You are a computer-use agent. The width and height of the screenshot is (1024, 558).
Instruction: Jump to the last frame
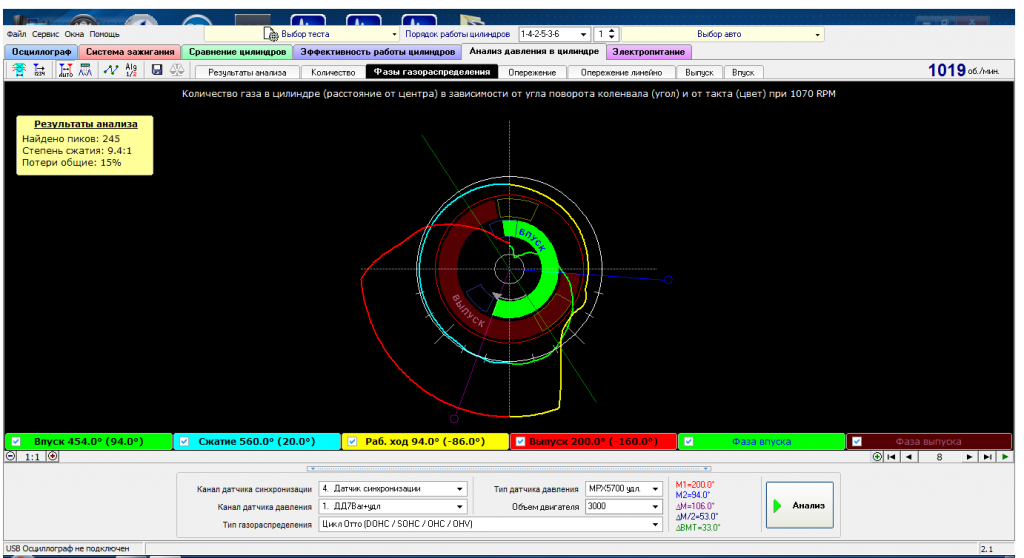tap(987, 457)
